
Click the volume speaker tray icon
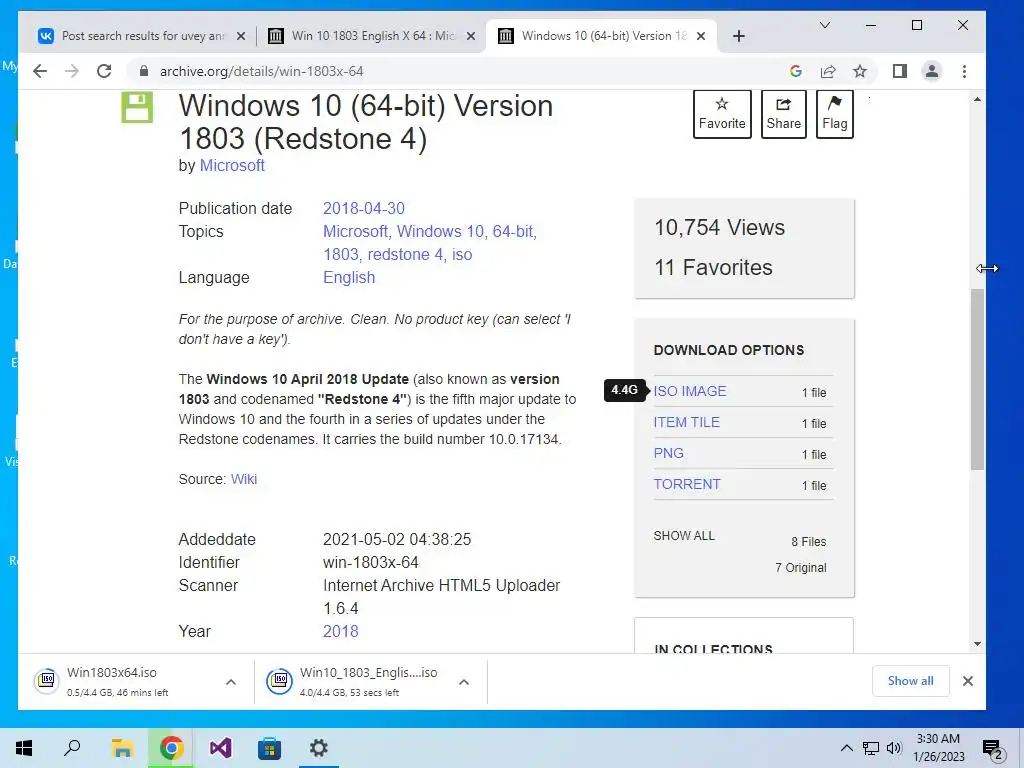[x=894, y=748]
